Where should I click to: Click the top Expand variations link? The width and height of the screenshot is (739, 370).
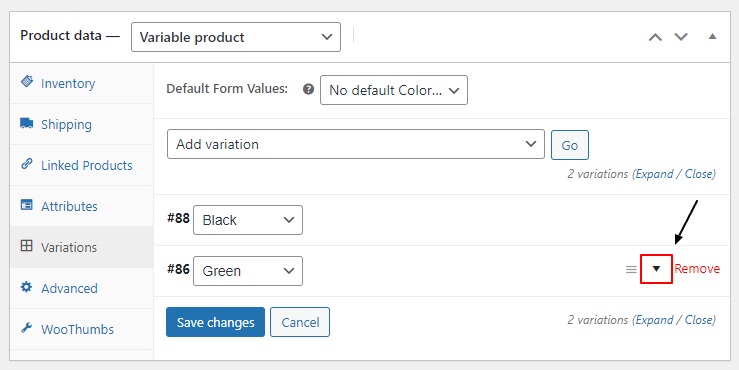[655, 174]
